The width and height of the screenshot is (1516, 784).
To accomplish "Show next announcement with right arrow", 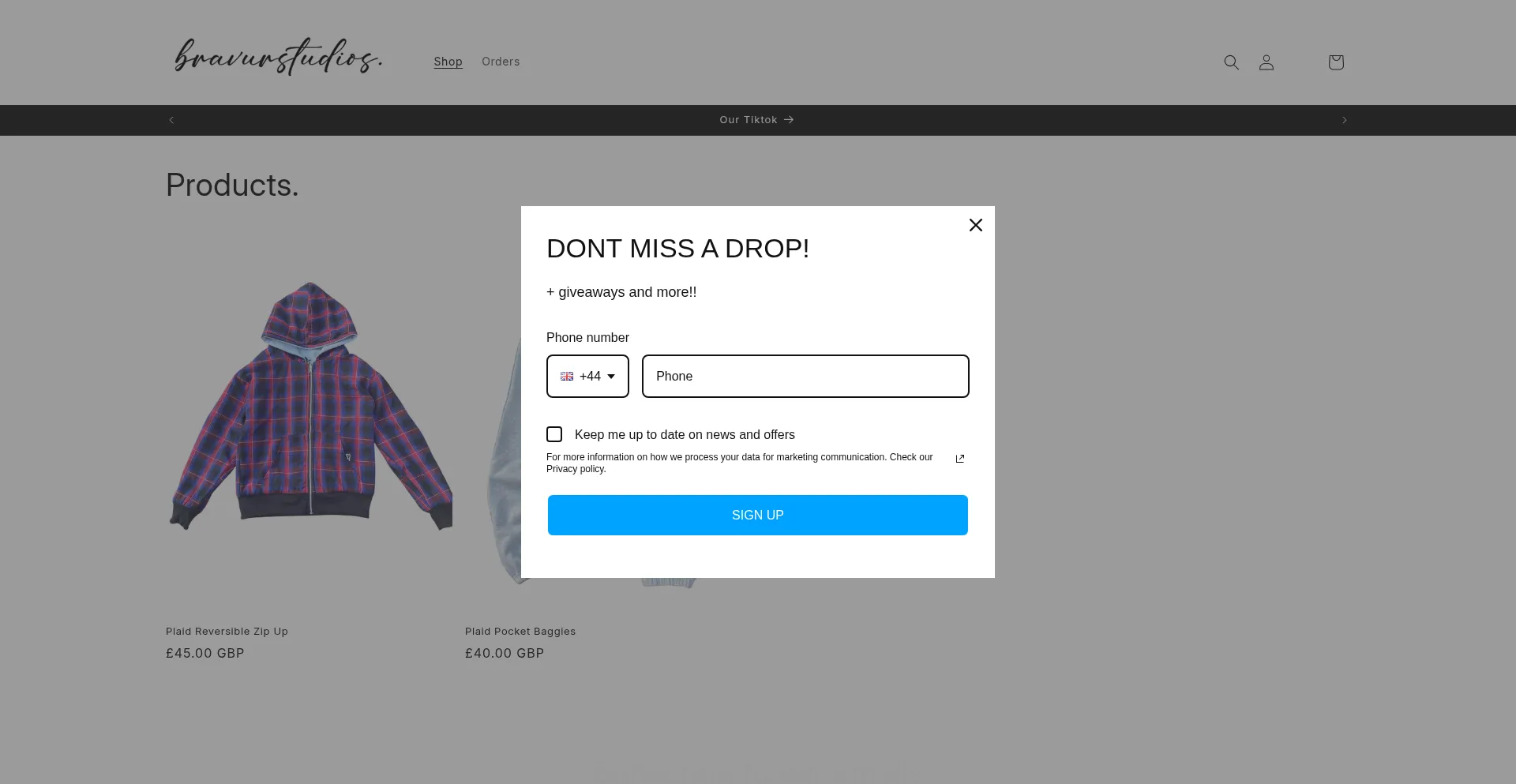I will tap(1344, 120).
